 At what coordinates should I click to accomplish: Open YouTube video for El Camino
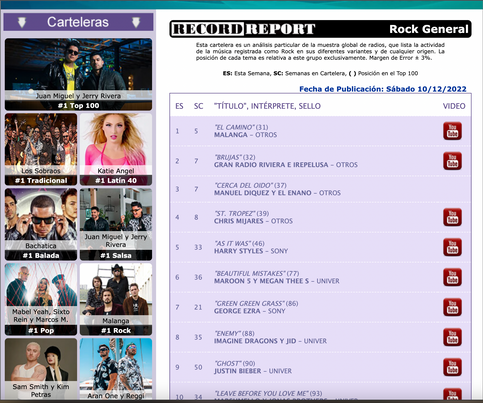tap(452, 131)
